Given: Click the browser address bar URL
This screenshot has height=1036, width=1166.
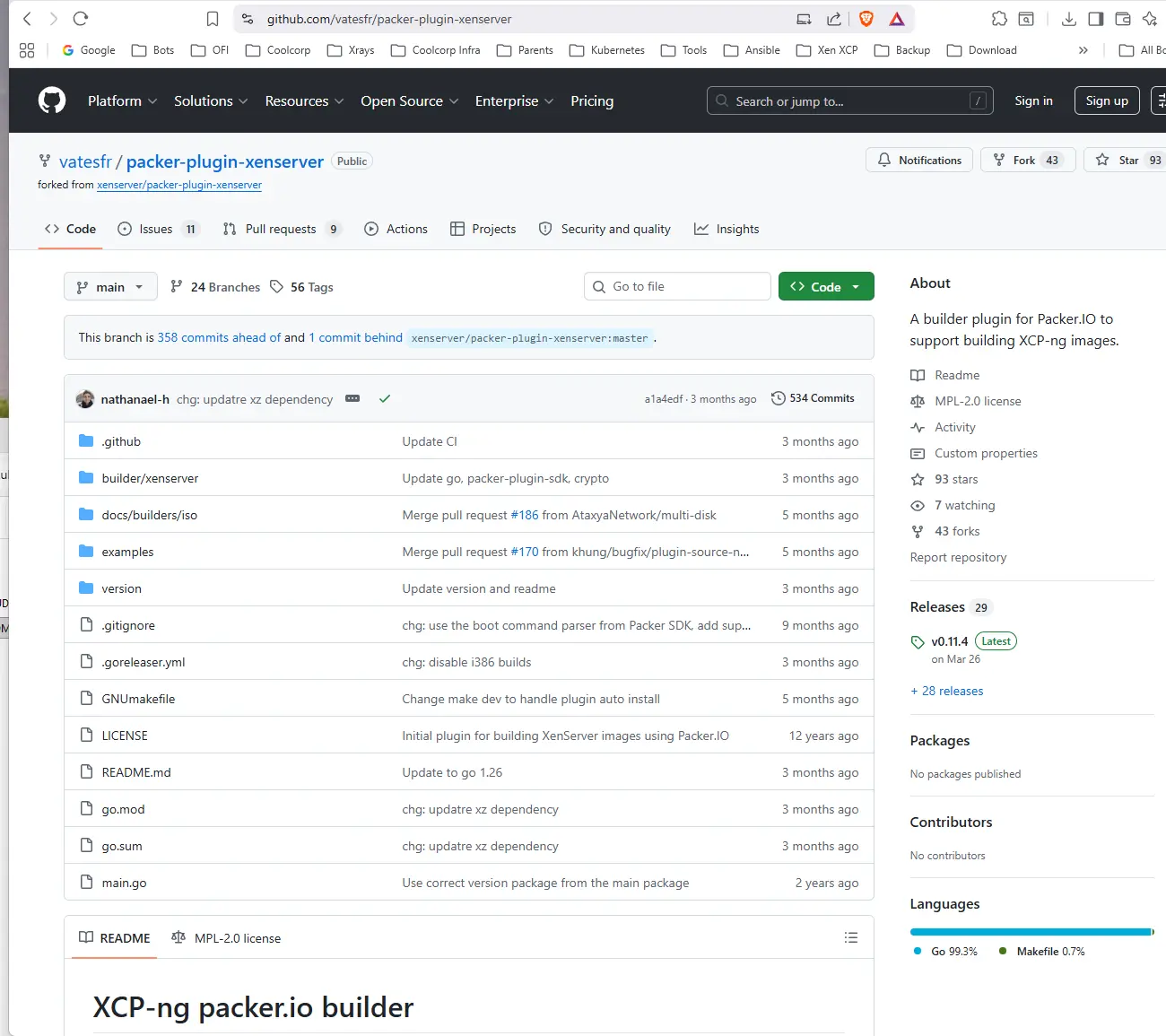Looking at the screenshot, I should tap(389, 19).
